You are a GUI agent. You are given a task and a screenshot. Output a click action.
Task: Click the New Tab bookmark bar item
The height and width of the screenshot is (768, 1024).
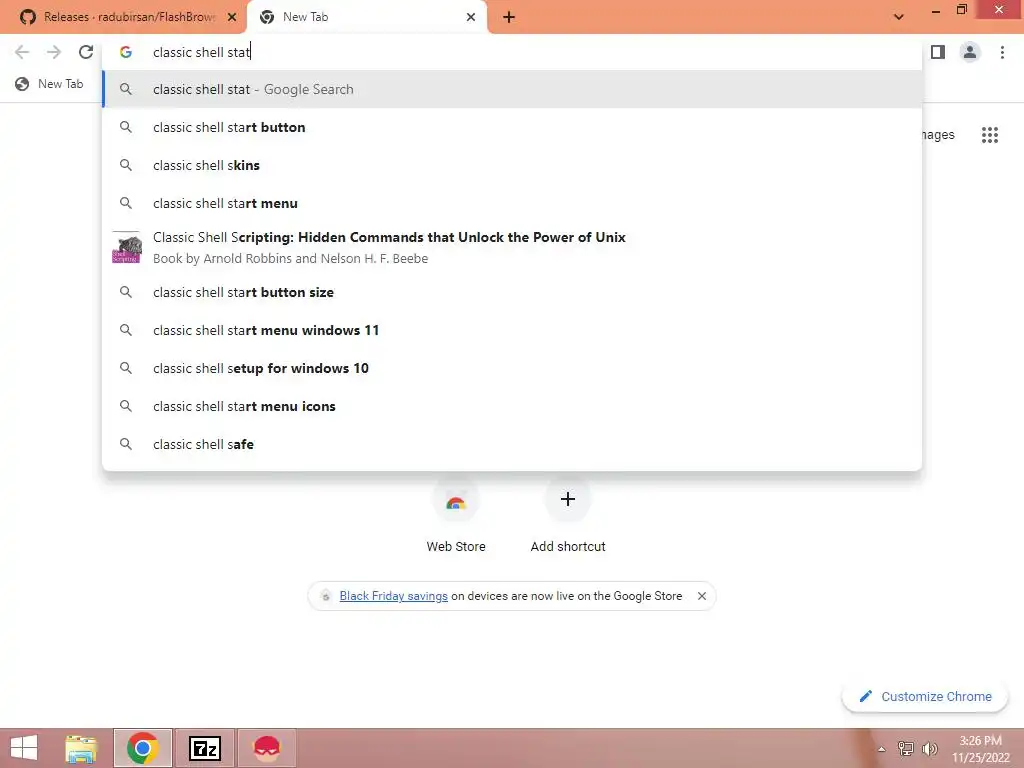click(x=50, y=84)
